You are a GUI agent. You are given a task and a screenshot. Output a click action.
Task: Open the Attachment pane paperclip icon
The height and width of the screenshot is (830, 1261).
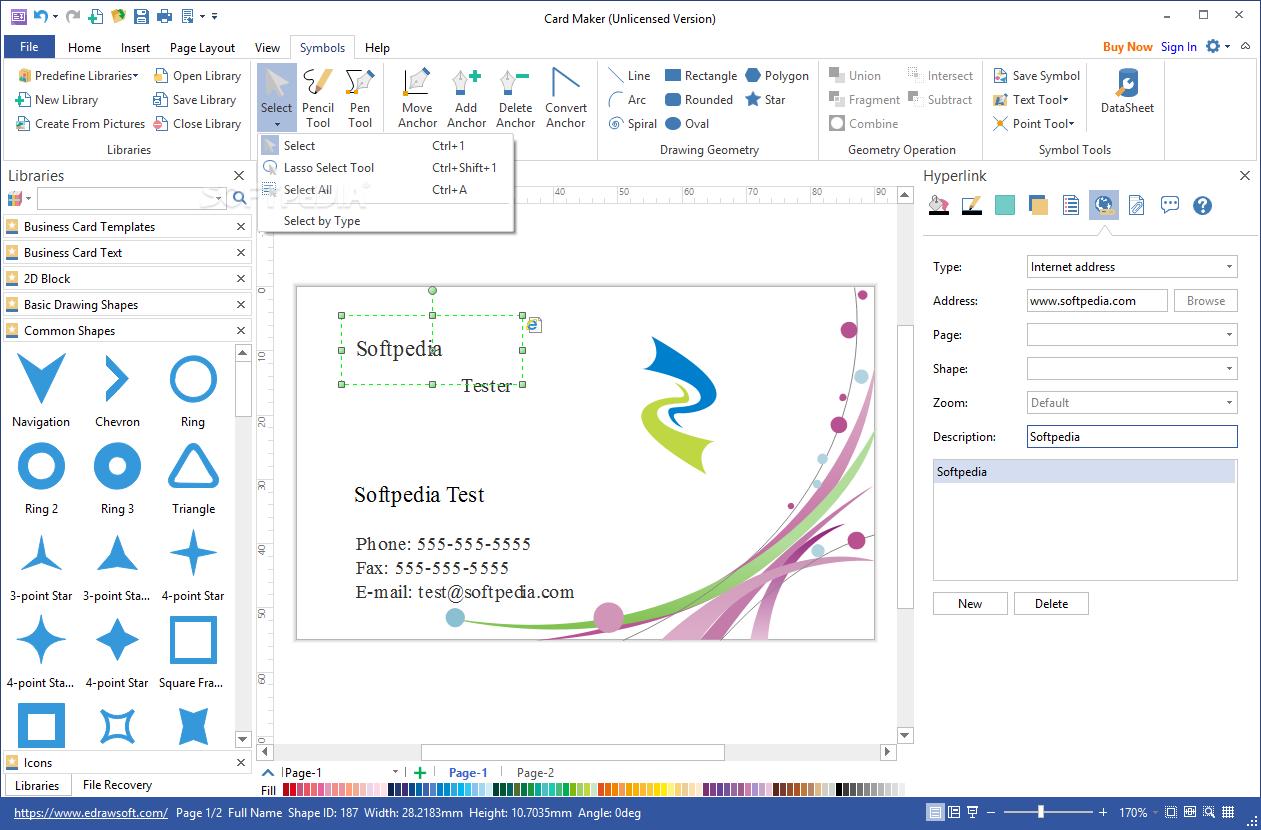pos(1136,205)
